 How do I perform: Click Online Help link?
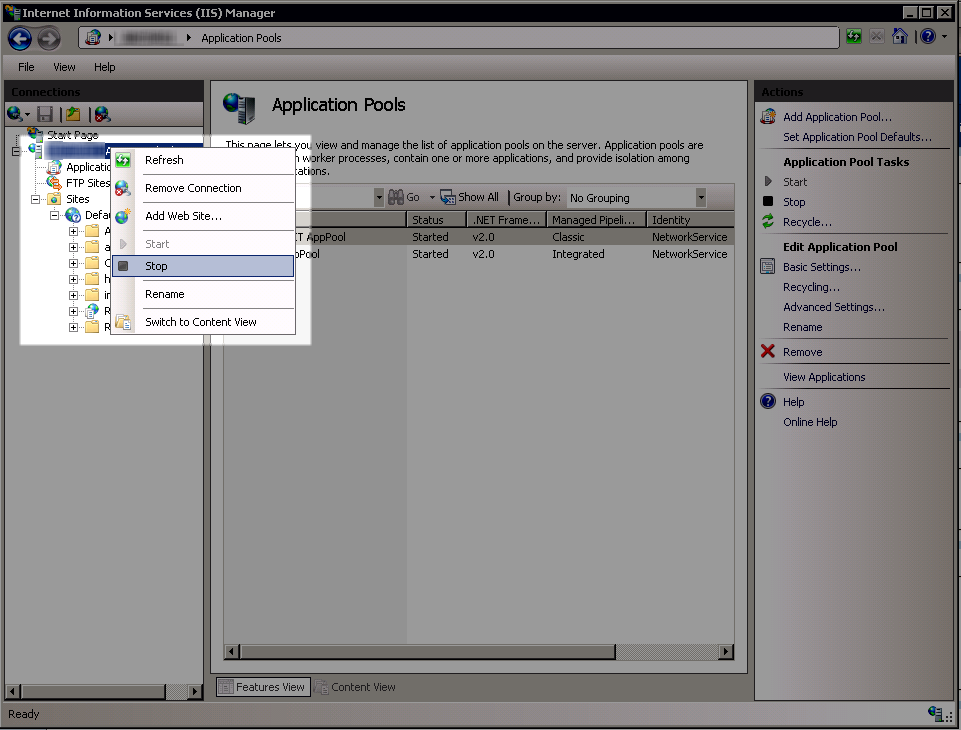tap(810, 422)
